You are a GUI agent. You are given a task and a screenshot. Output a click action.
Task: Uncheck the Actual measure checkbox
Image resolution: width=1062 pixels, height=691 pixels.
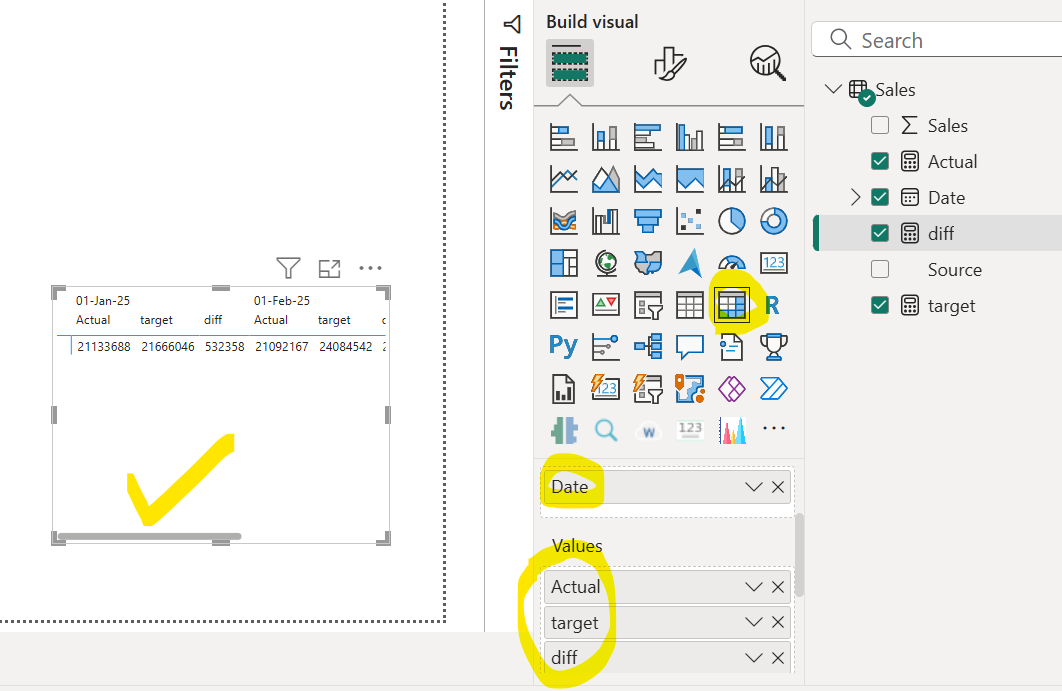pos(880,161)
